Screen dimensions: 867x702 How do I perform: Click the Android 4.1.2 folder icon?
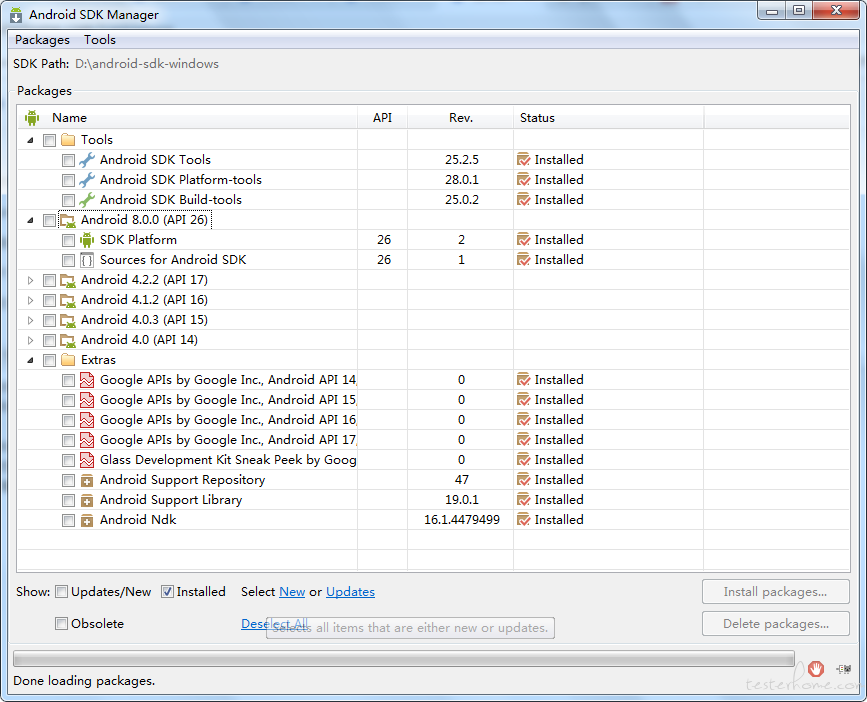(x=68, y=300)
